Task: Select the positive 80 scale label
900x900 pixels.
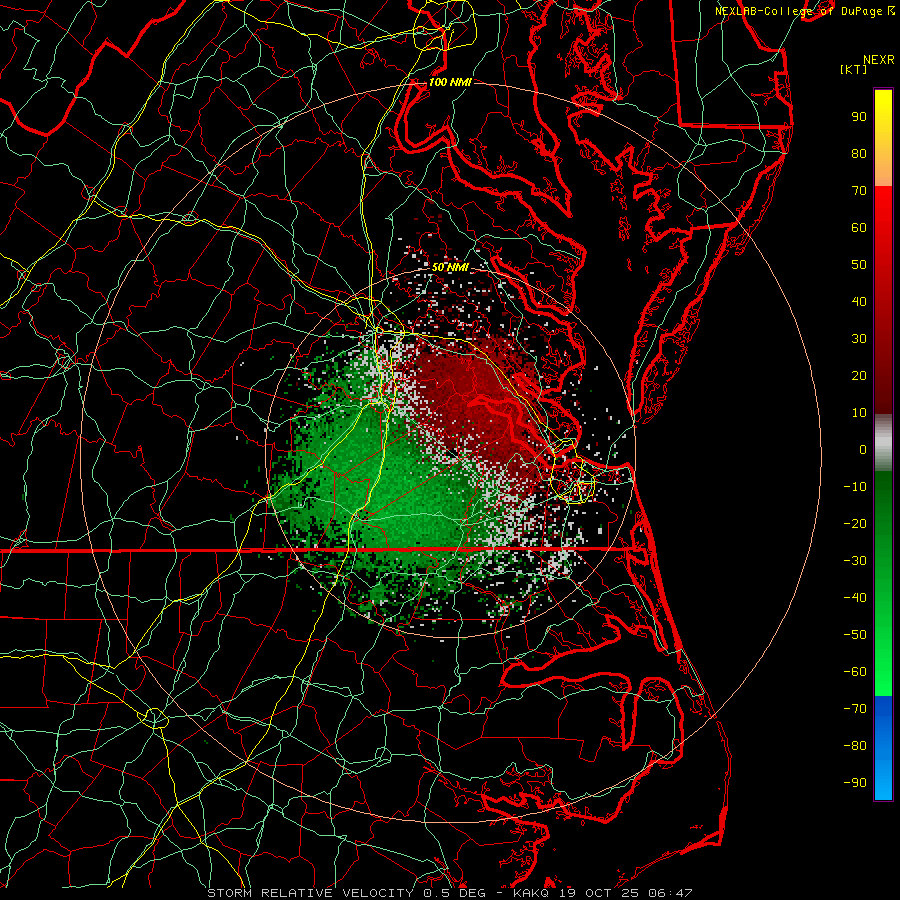Action: pyautogui.click(x=859, y=154)
